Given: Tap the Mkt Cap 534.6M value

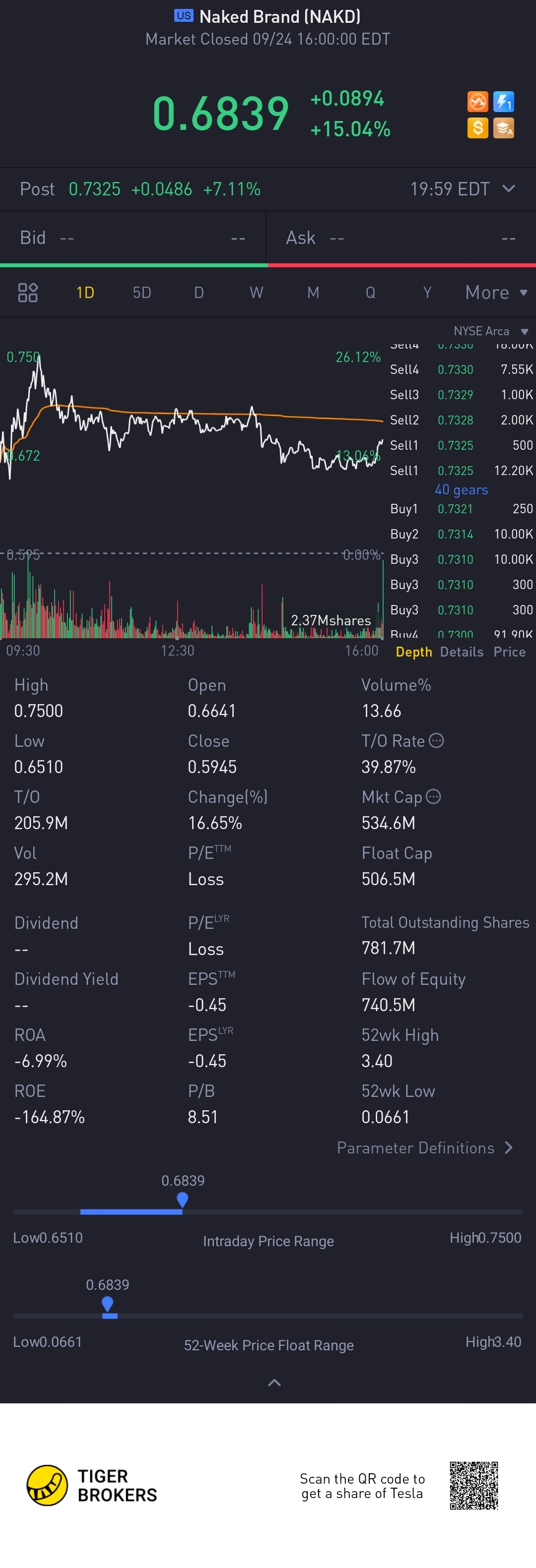Looking at the screenshot, I should (x=388, y=822).
